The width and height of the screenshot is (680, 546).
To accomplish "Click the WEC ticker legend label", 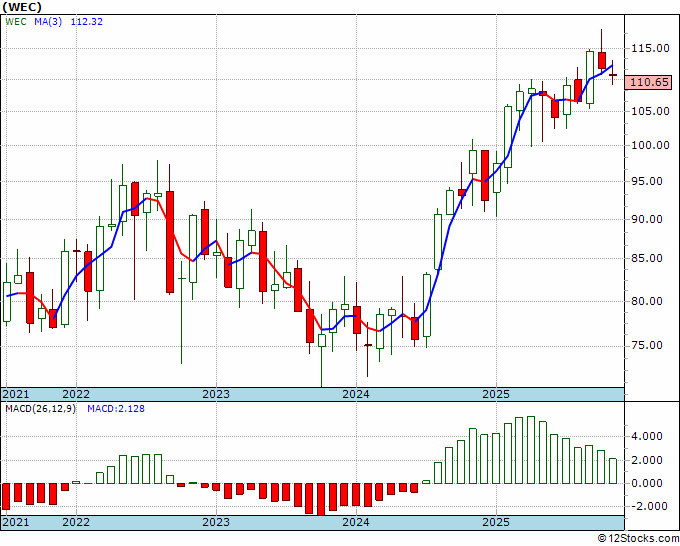I will point(16,22).
